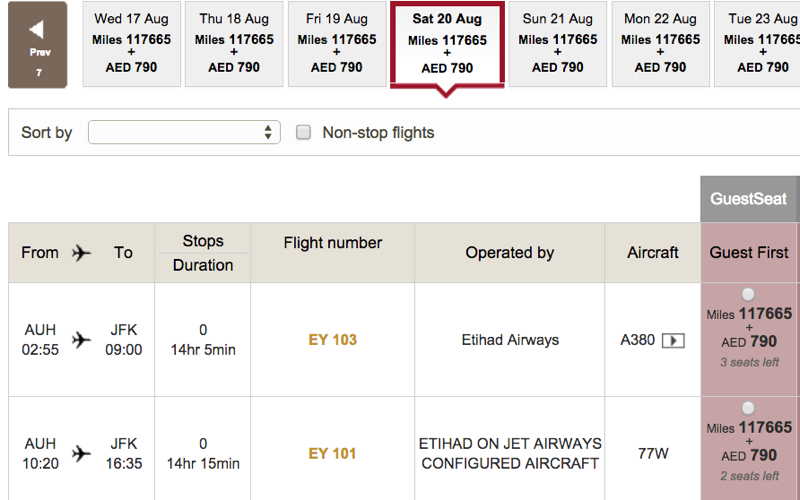Open the Sort by dropdown
This screenshot has width=800, height=500.
184,133
